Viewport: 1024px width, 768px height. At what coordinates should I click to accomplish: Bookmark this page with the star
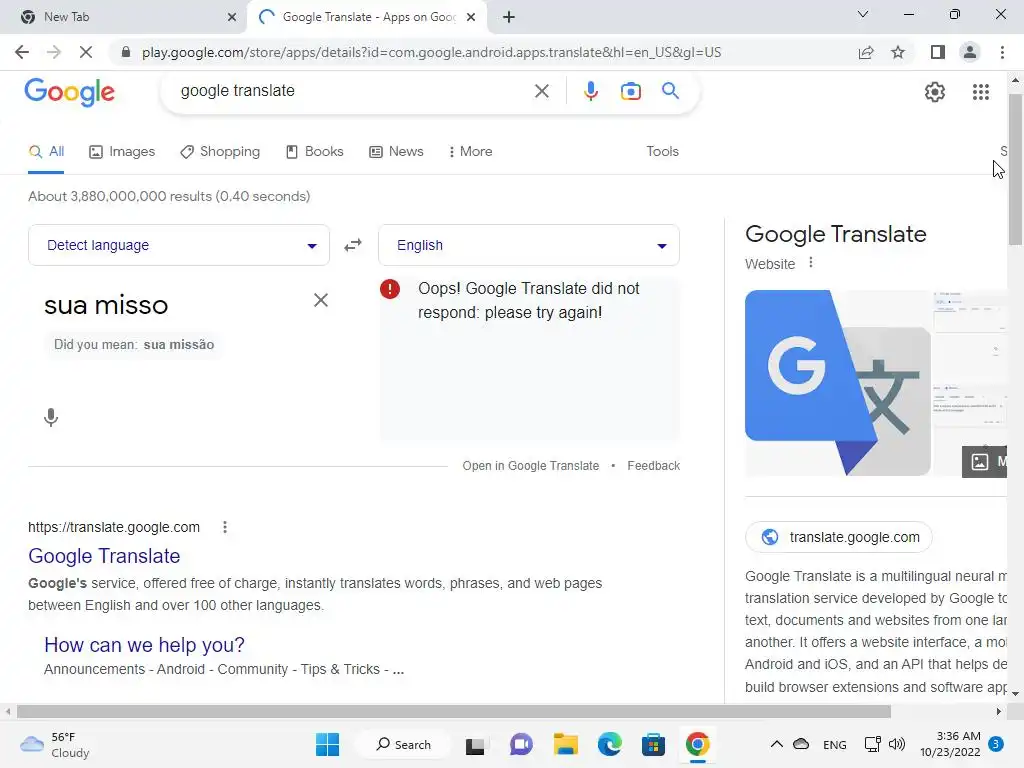898,52
